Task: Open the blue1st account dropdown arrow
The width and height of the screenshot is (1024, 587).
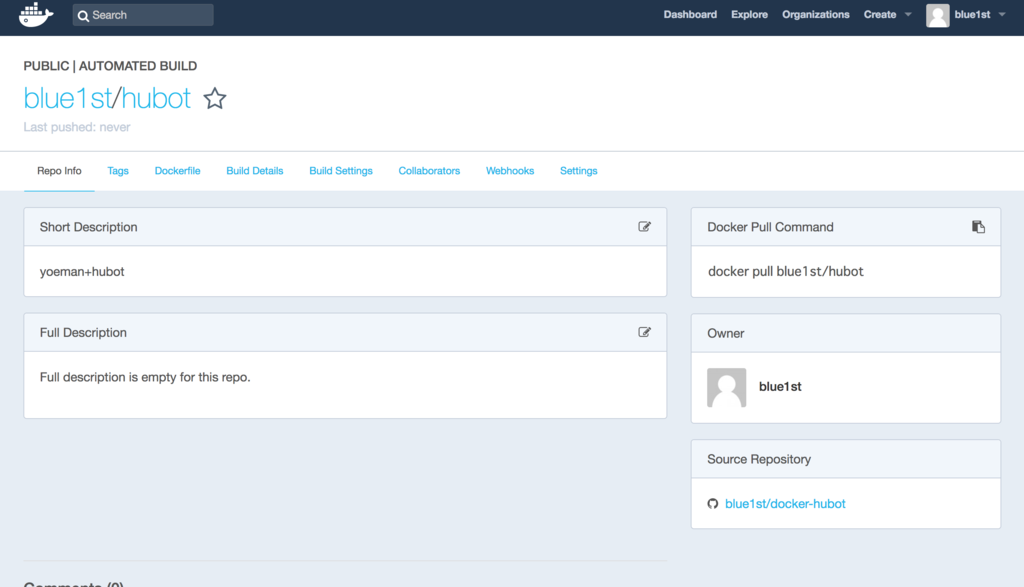Action: (x=1002, y=14)
